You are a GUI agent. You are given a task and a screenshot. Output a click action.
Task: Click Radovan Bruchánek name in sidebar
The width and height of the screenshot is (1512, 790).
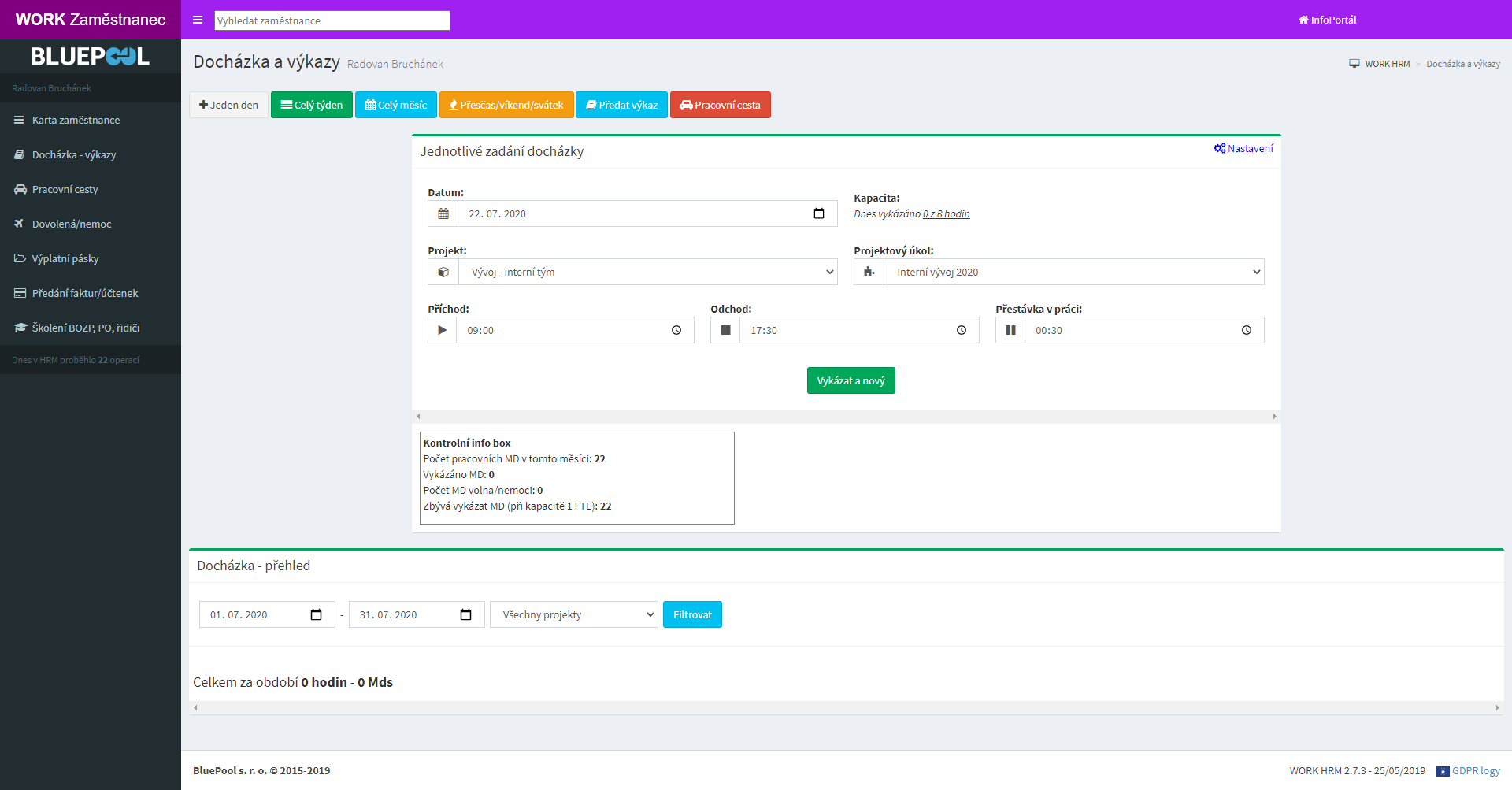click(x=51, y=88)
